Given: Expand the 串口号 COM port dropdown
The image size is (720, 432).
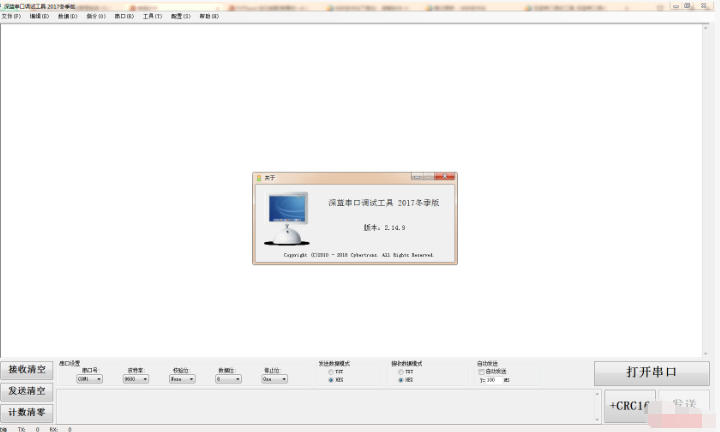Looking at the screenshot, I should point(90,379).
